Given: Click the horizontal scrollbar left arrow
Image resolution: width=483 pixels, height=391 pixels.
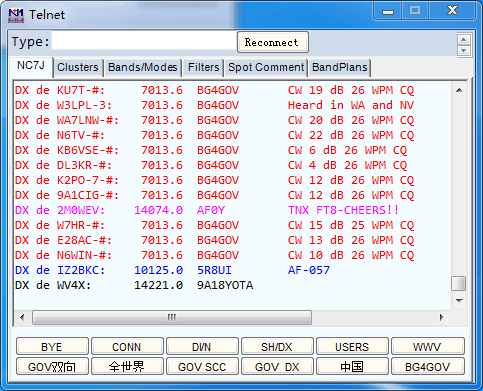Looking at the screenshot, I should pos(22,317).
